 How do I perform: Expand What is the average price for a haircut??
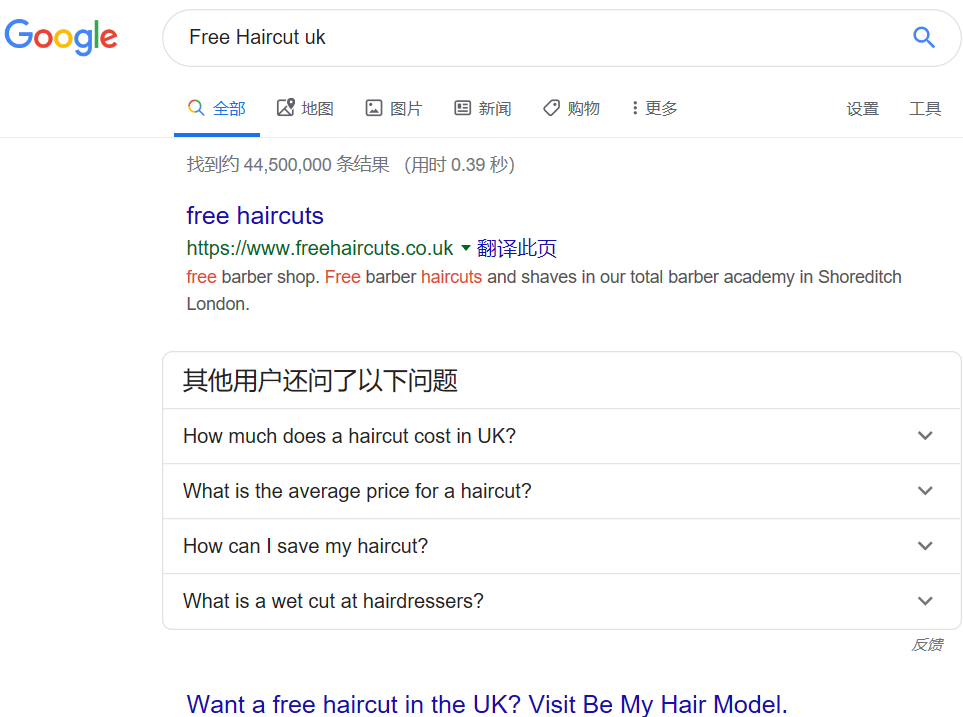[561, 491]
